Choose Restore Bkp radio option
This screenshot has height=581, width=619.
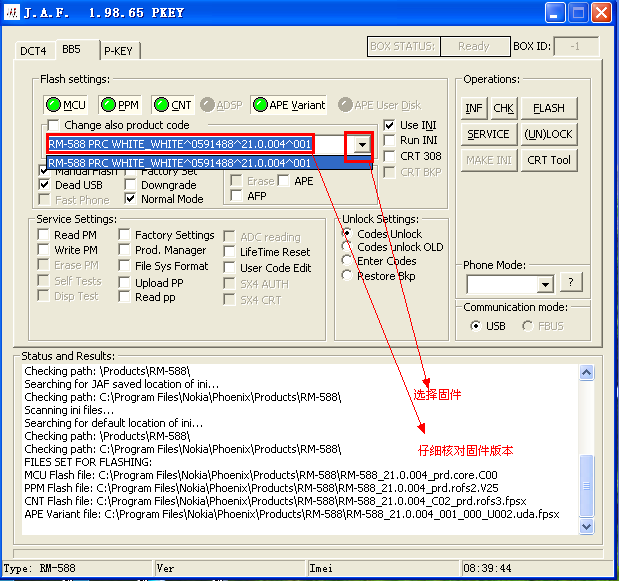coord(347,276)
